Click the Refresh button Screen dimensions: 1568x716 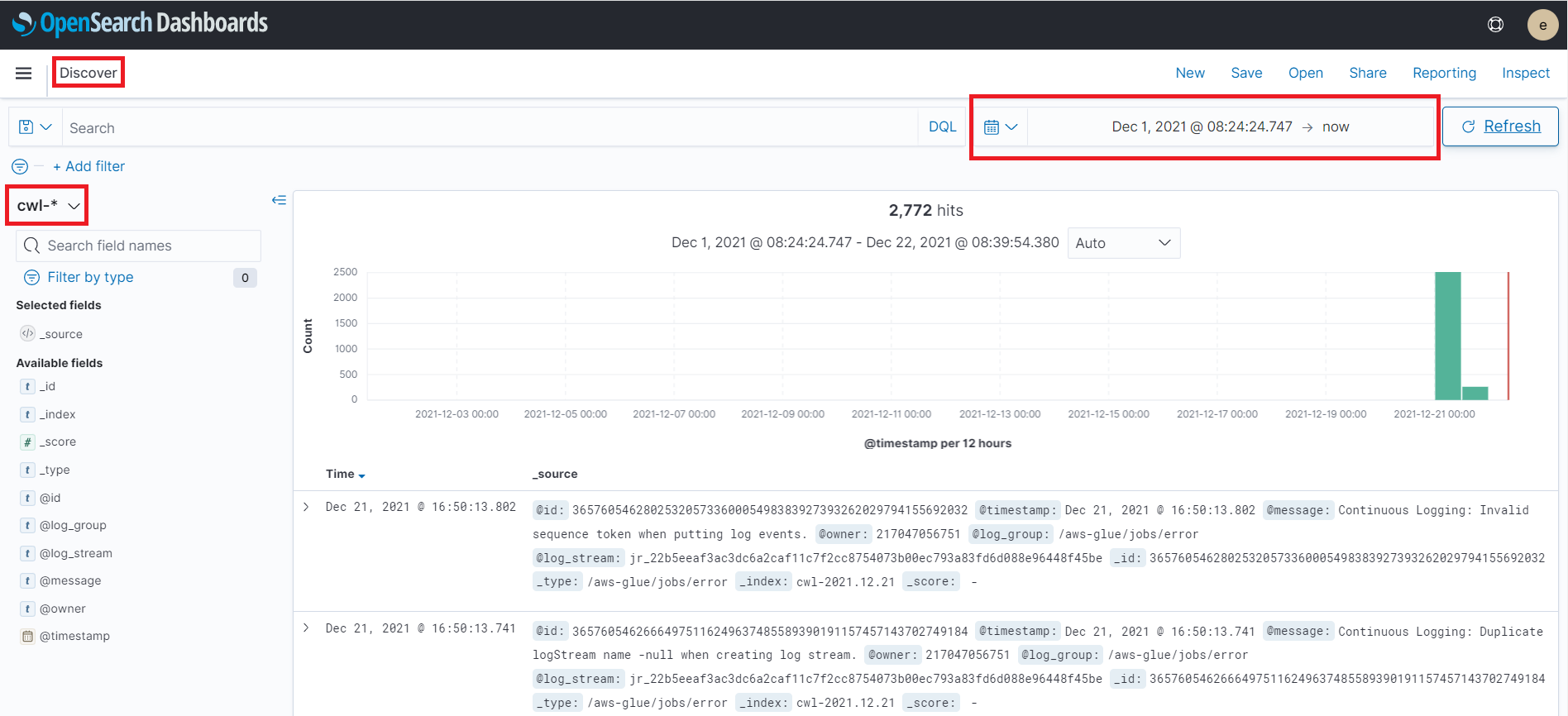pyautogui.click(x=1500, y=126)
